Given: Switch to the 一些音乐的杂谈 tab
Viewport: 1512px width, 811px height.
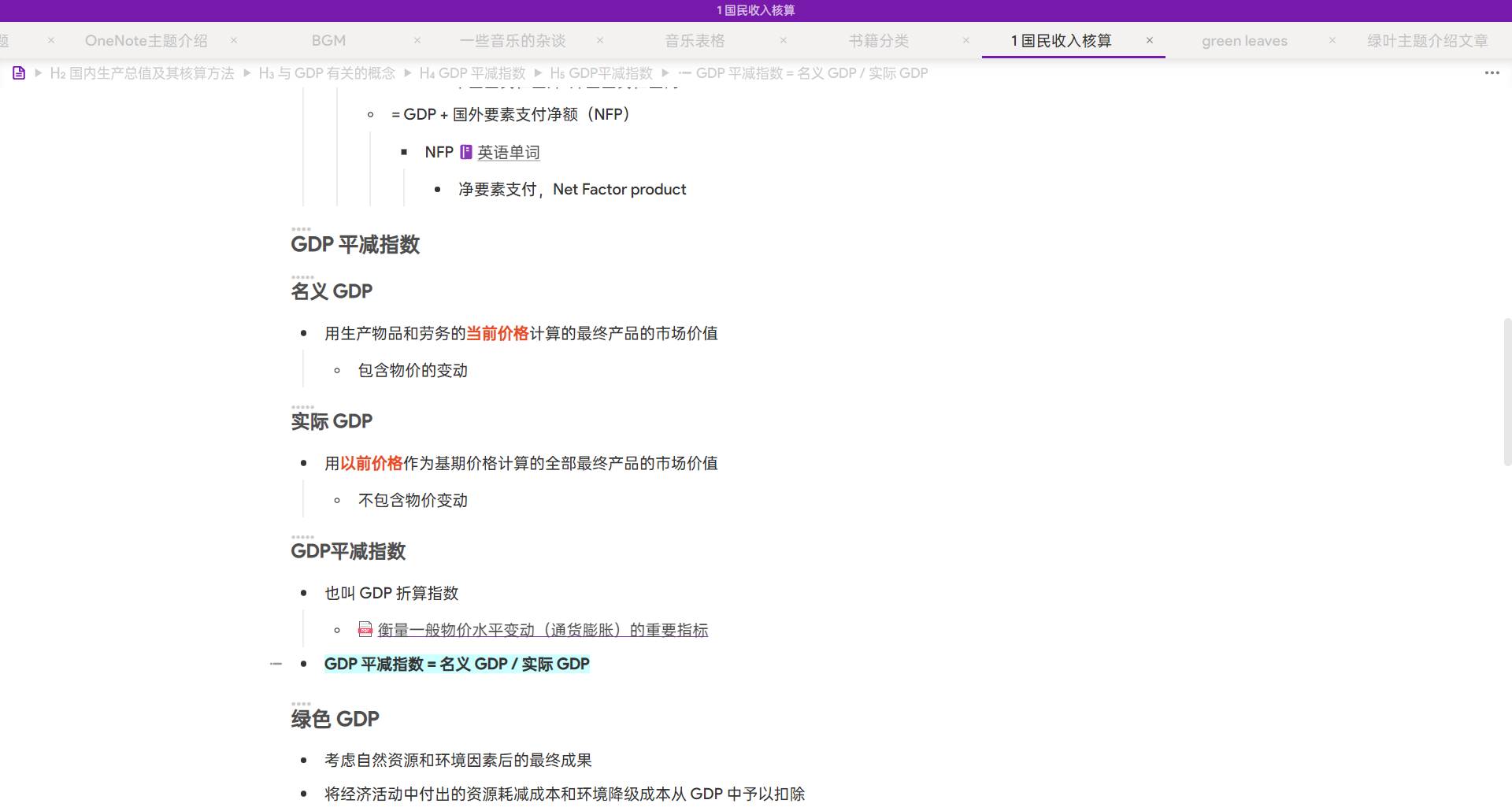Looking at the screenshot, I should (x=513, y=41).
